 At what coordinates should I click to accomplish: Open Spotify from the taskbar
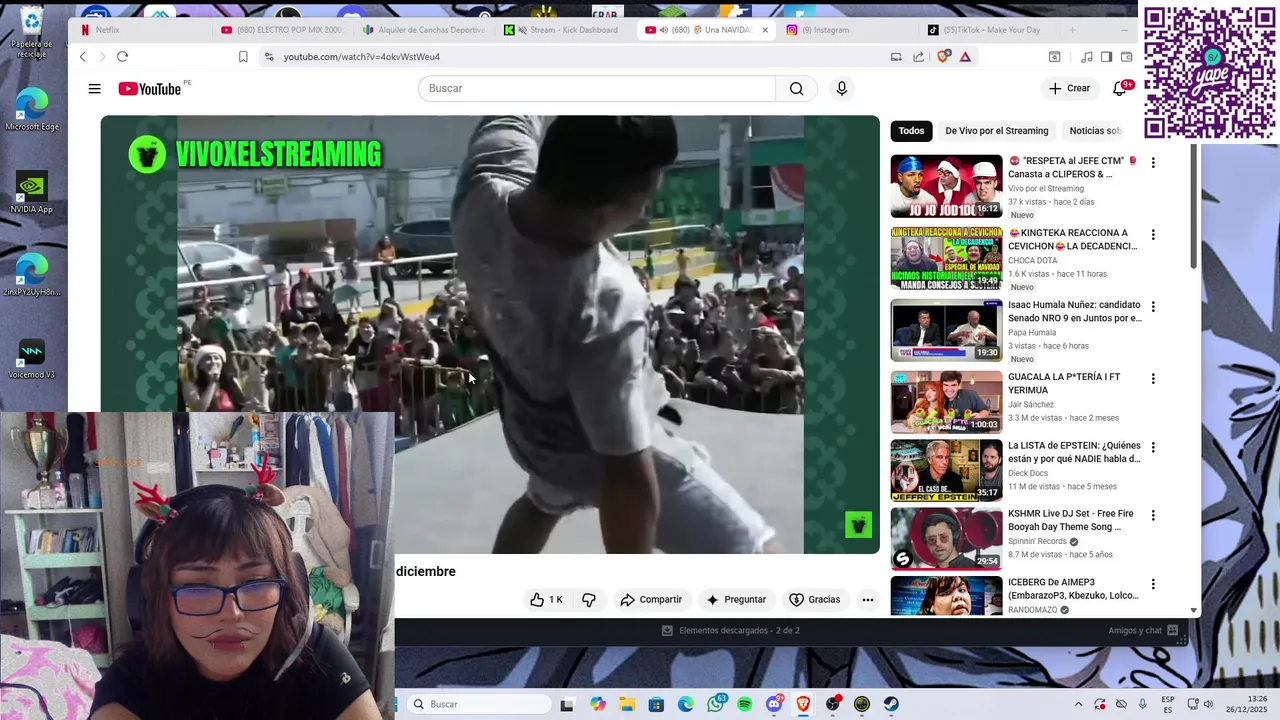(745, 704)
